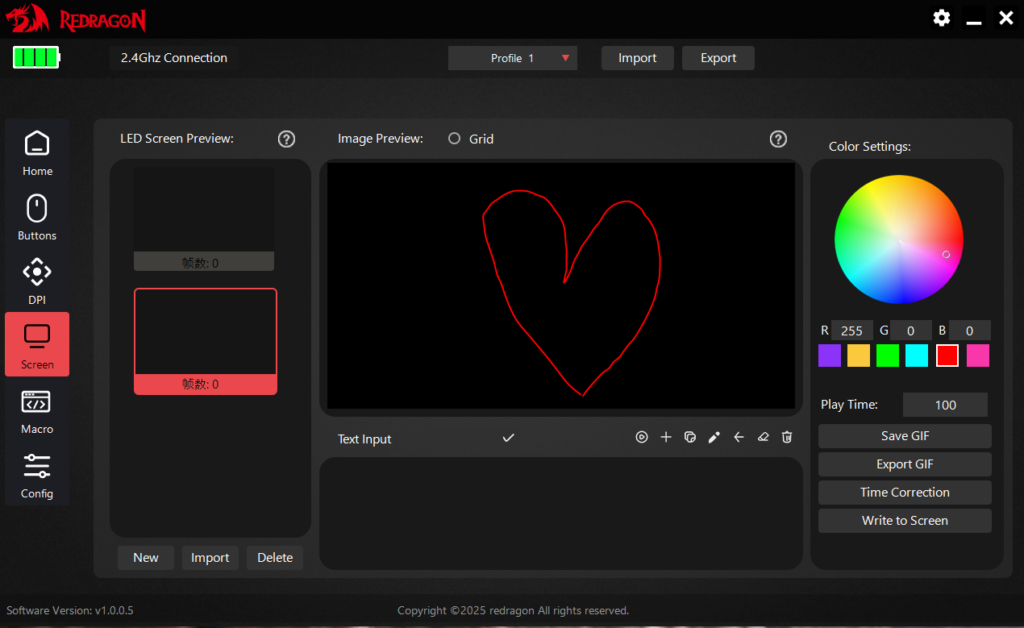This screenshot has width=1024, height=628.
Task: Open help for LED Screen Preview
Action: point(286,139)
